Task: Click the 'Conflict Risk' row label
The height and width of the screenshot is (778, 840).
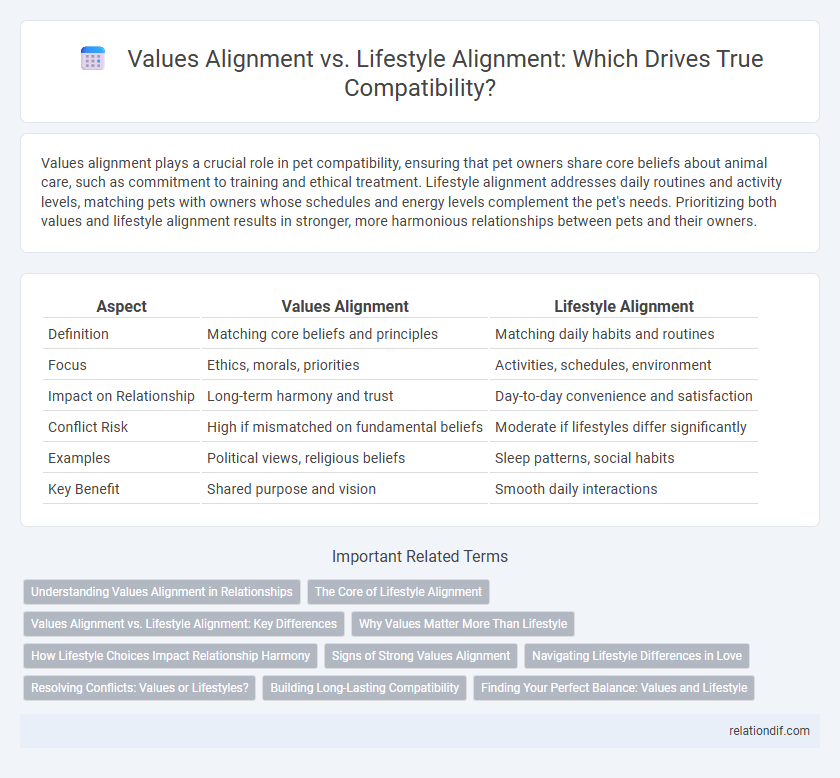Action: 88,427
